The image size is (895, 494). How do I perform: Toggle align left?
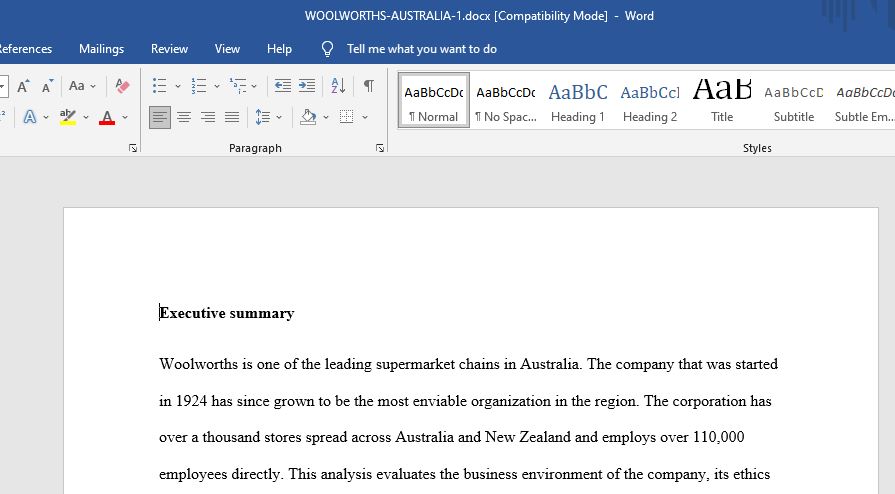click(160, 117)
